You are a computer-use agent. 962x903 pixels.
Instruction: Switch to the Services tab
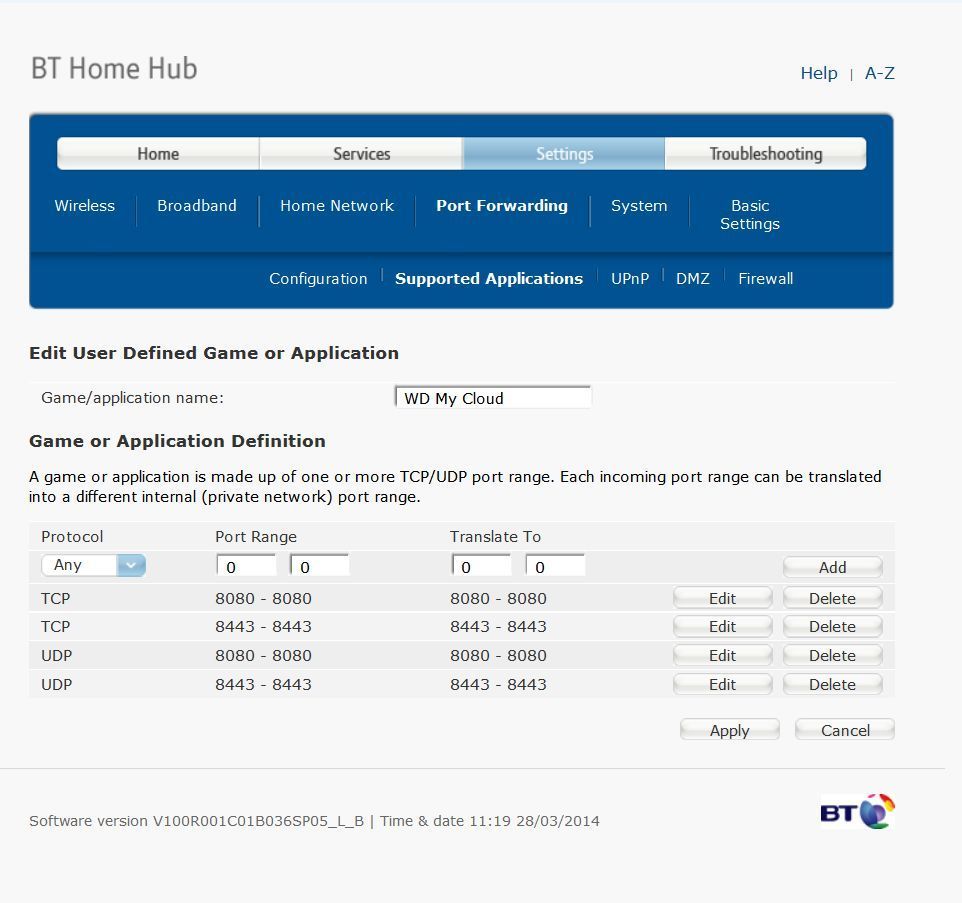[x=361, y=153]
